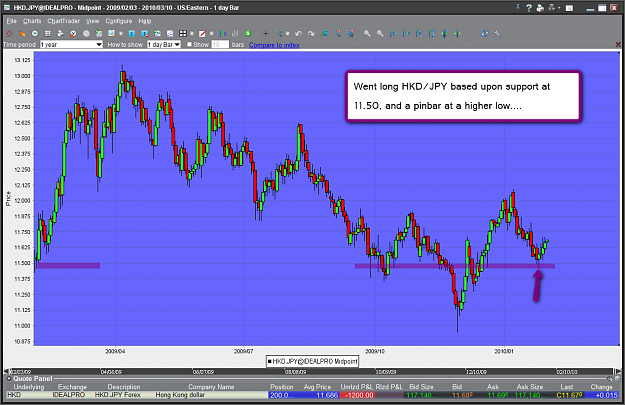Click the four-pane chart layout icon
Image resolution: width=625 pixels, height=405 pixels.
pos(183,34)
